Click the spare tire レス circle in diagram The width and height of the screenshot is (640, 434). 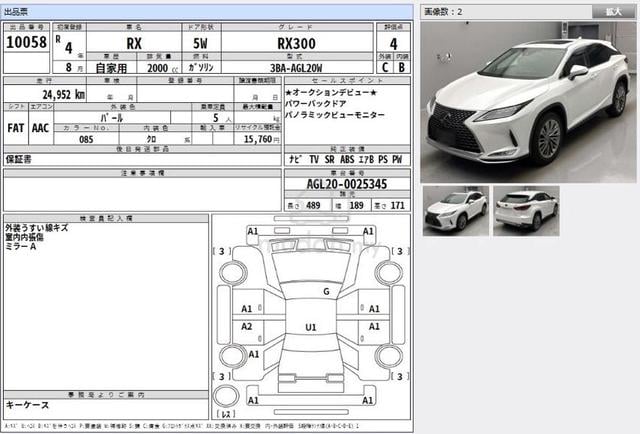tap(226, 396)
